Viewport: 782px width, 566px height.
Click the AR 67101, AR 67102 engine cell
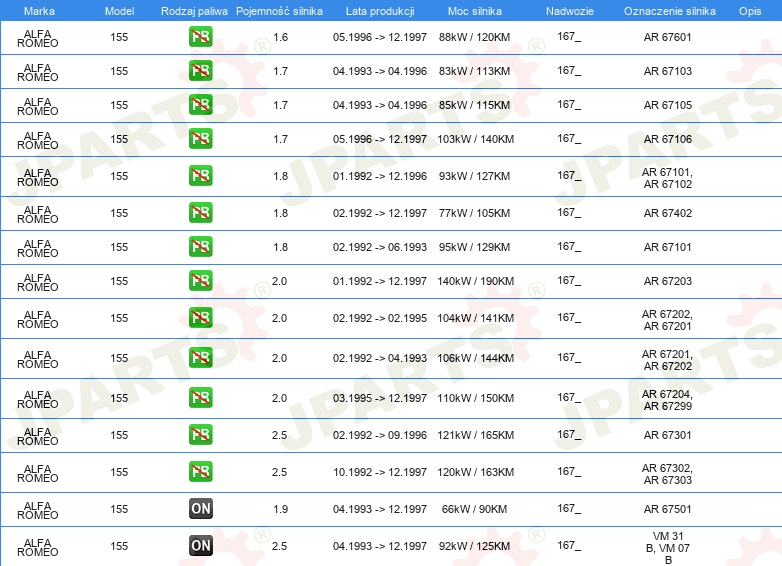pyautogui.click(x=667, y=178)
